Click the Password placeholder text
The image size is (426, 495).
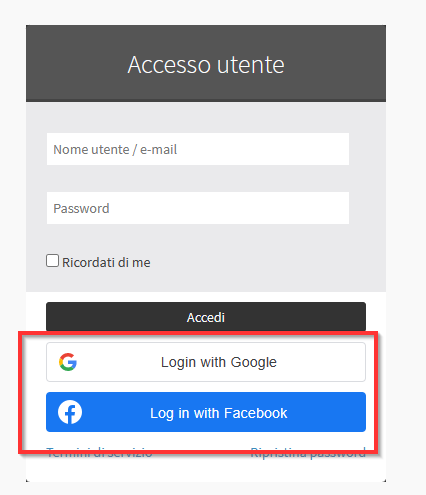pos(81,209)
